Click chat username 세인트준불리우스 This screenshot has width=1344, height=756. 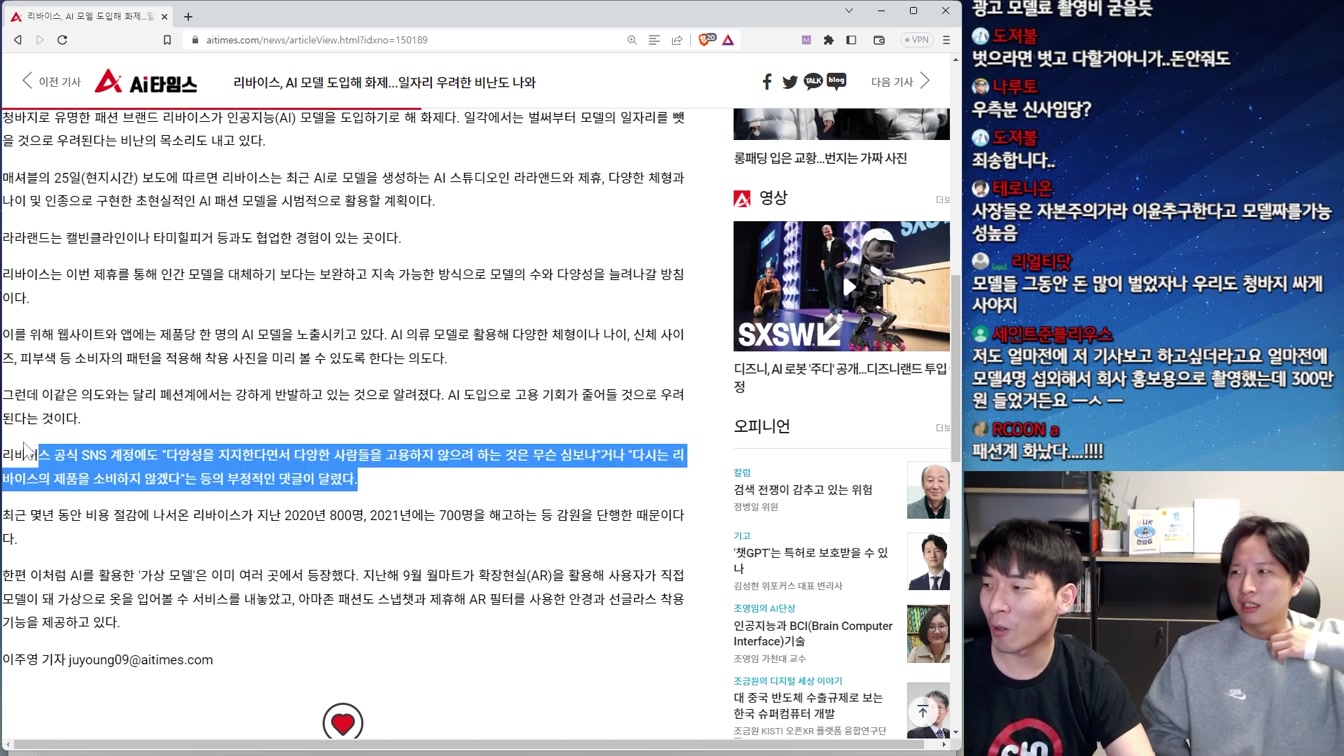click(x=1052, y=335)
